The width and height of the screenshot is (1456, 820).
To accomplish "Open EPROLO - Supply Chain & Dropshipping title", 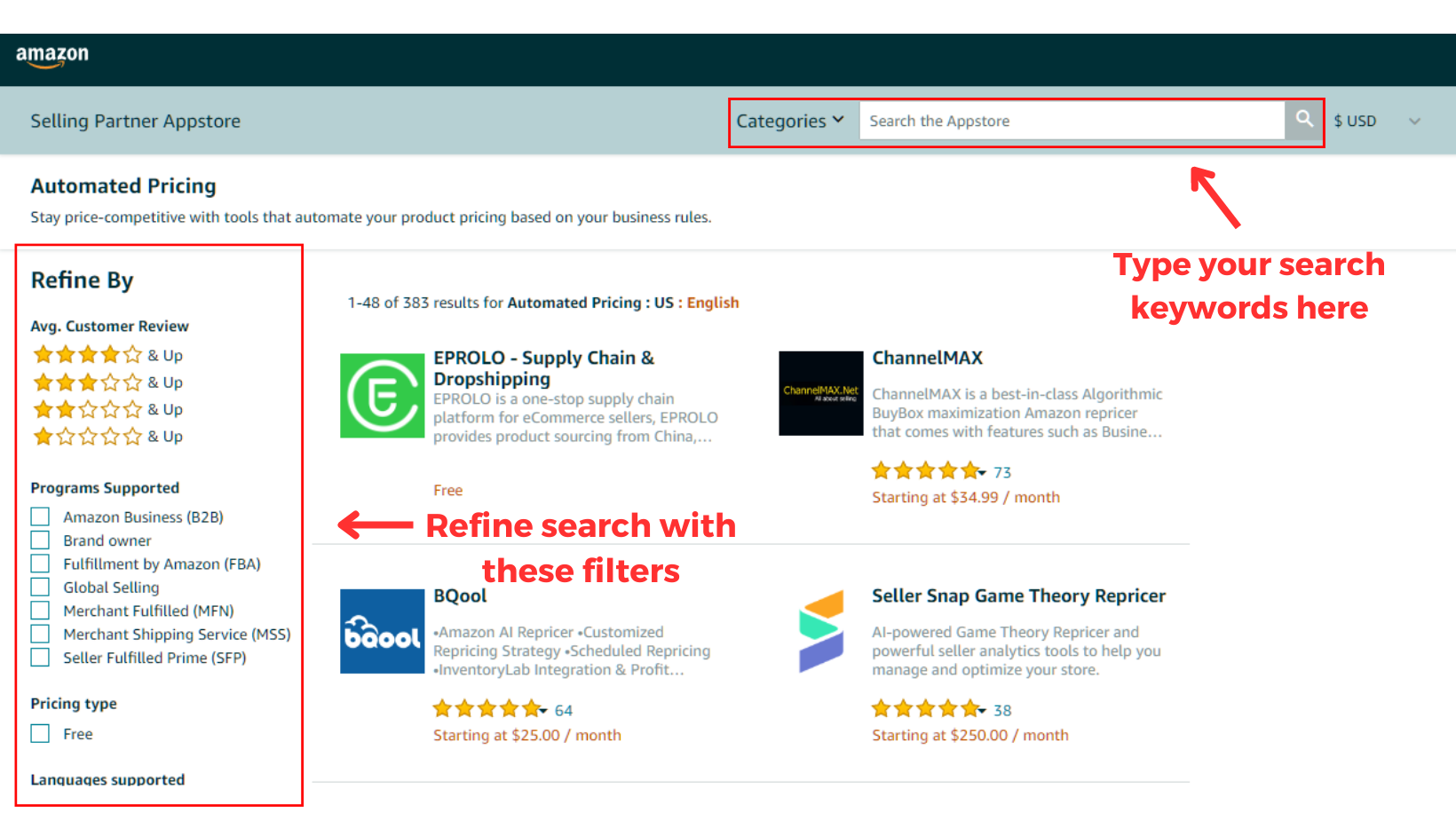I will (x=544, y=368).
